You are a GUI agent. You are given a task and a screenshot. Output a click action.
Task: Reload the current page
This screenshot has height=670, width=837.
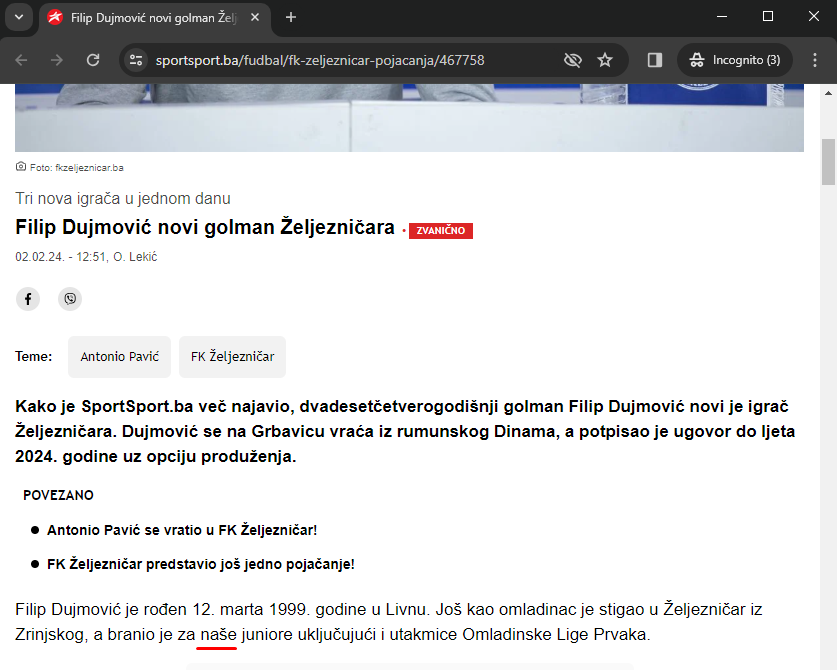tap(93, 60)
